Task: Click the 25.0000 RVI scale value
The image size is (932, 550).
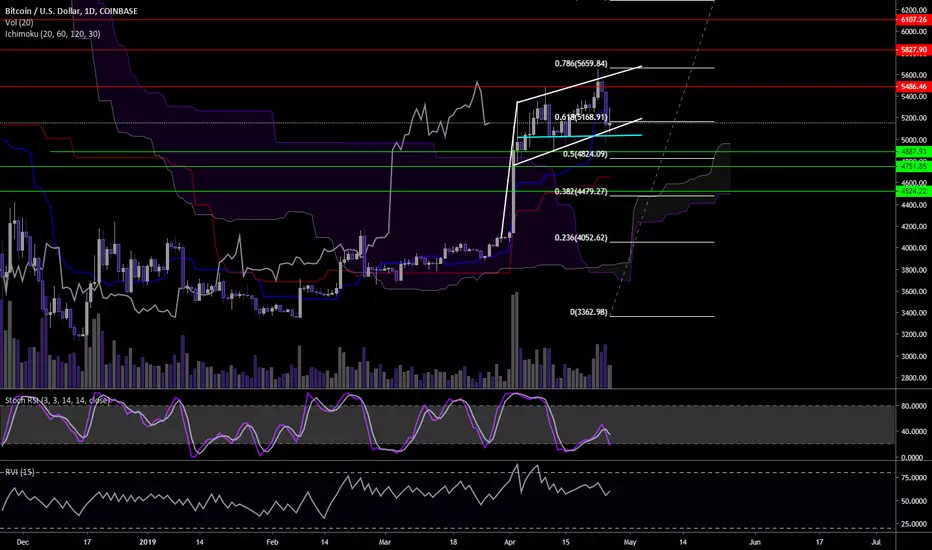Action: pyautogui.click(x=914, y=524)
